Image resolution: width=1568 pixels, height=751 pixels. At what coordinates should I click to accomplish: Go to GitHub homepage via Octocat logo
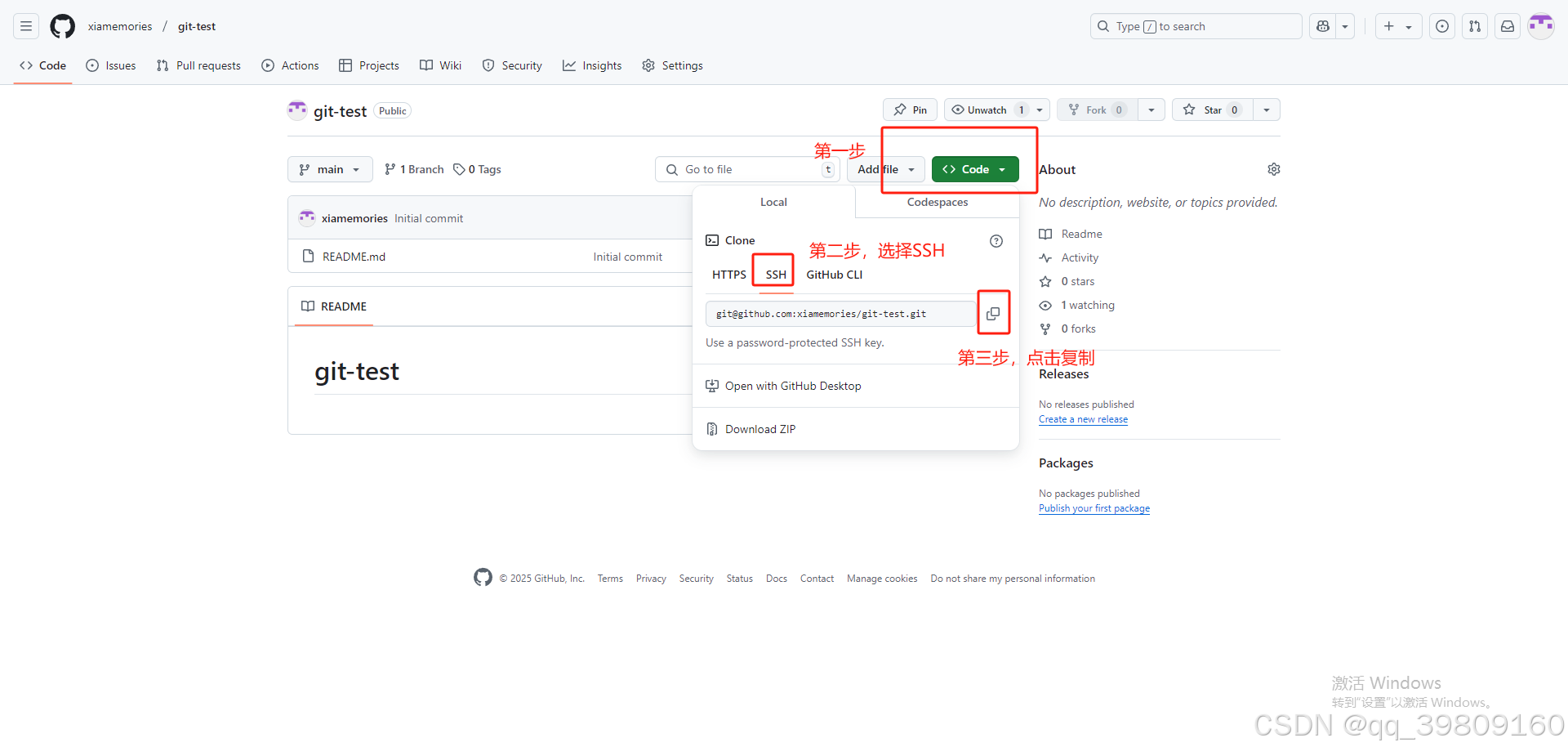coord(63,26)
